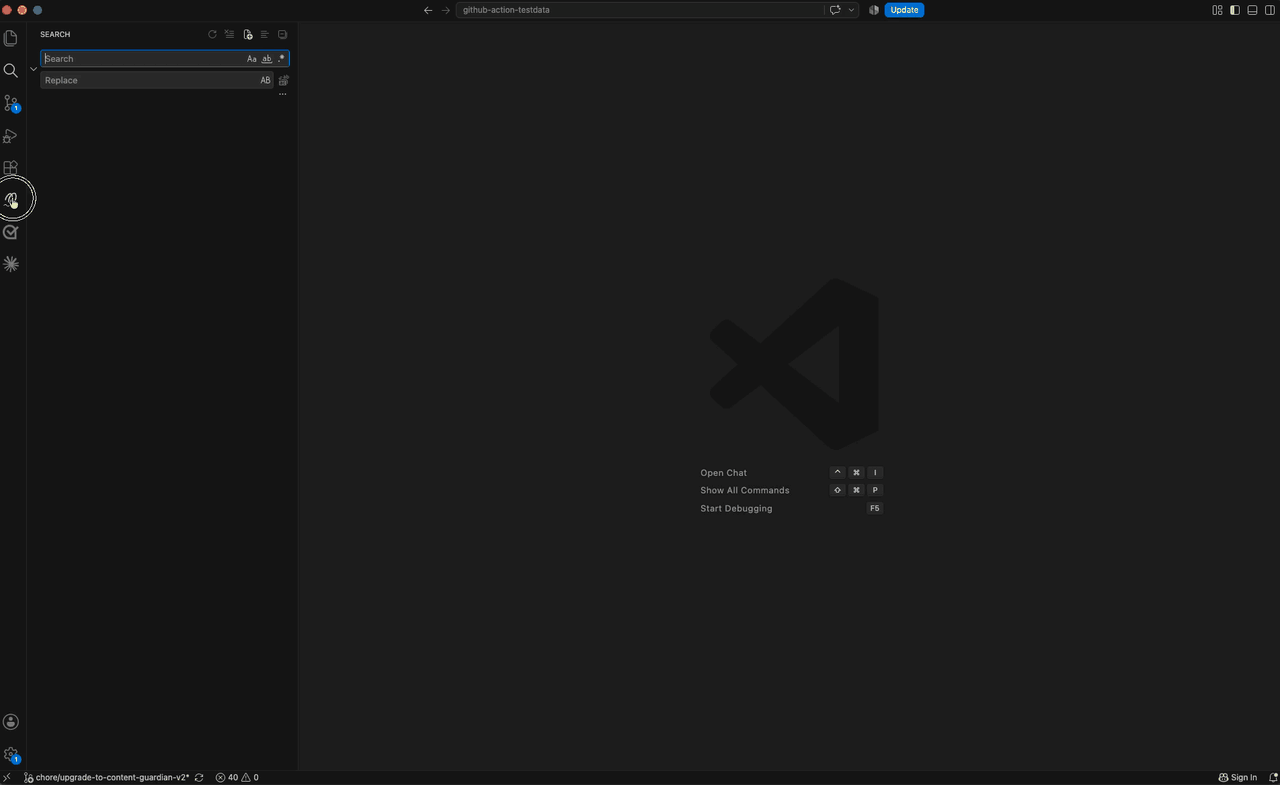Click Sign In in status bar

1237,777
